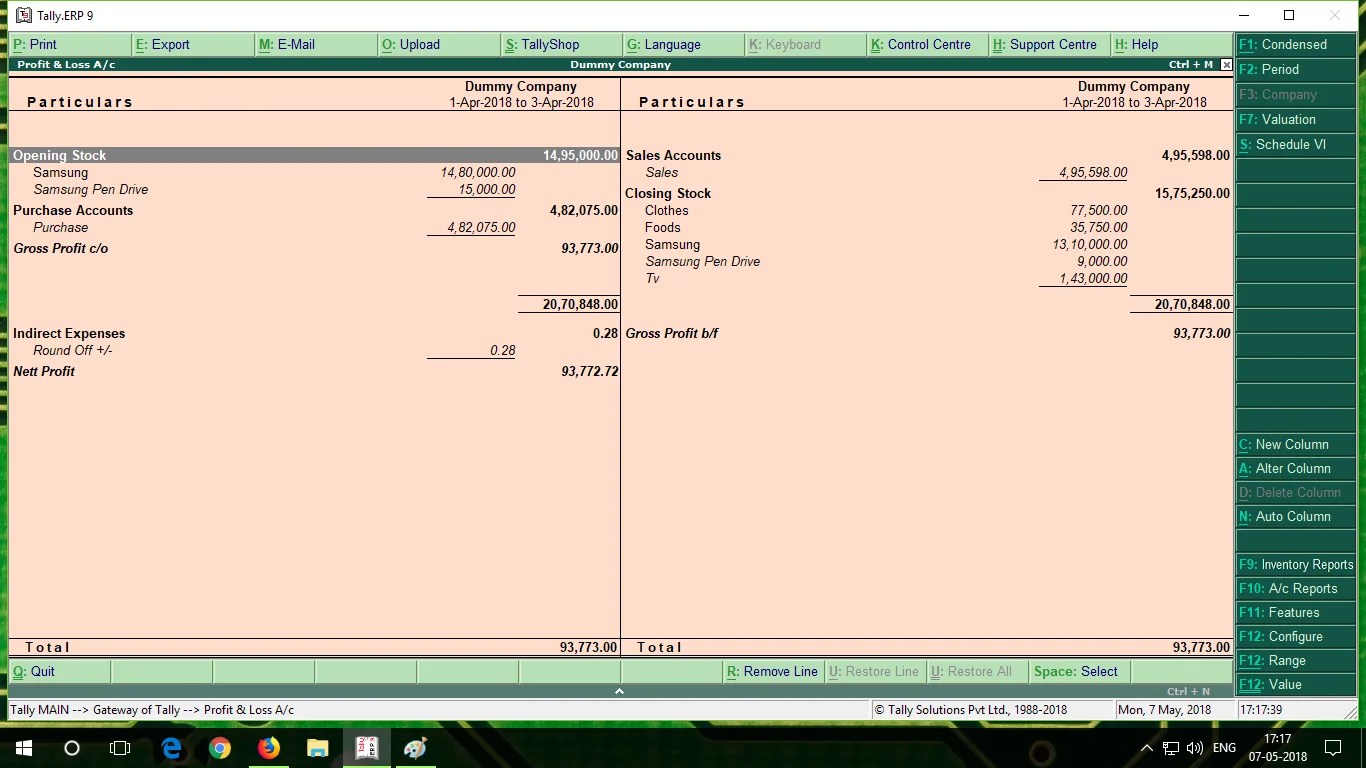Image resolution: width=1366 pixels, height=768 pixels.
Task: Click Space: Select button
Action: (1079, 672)
